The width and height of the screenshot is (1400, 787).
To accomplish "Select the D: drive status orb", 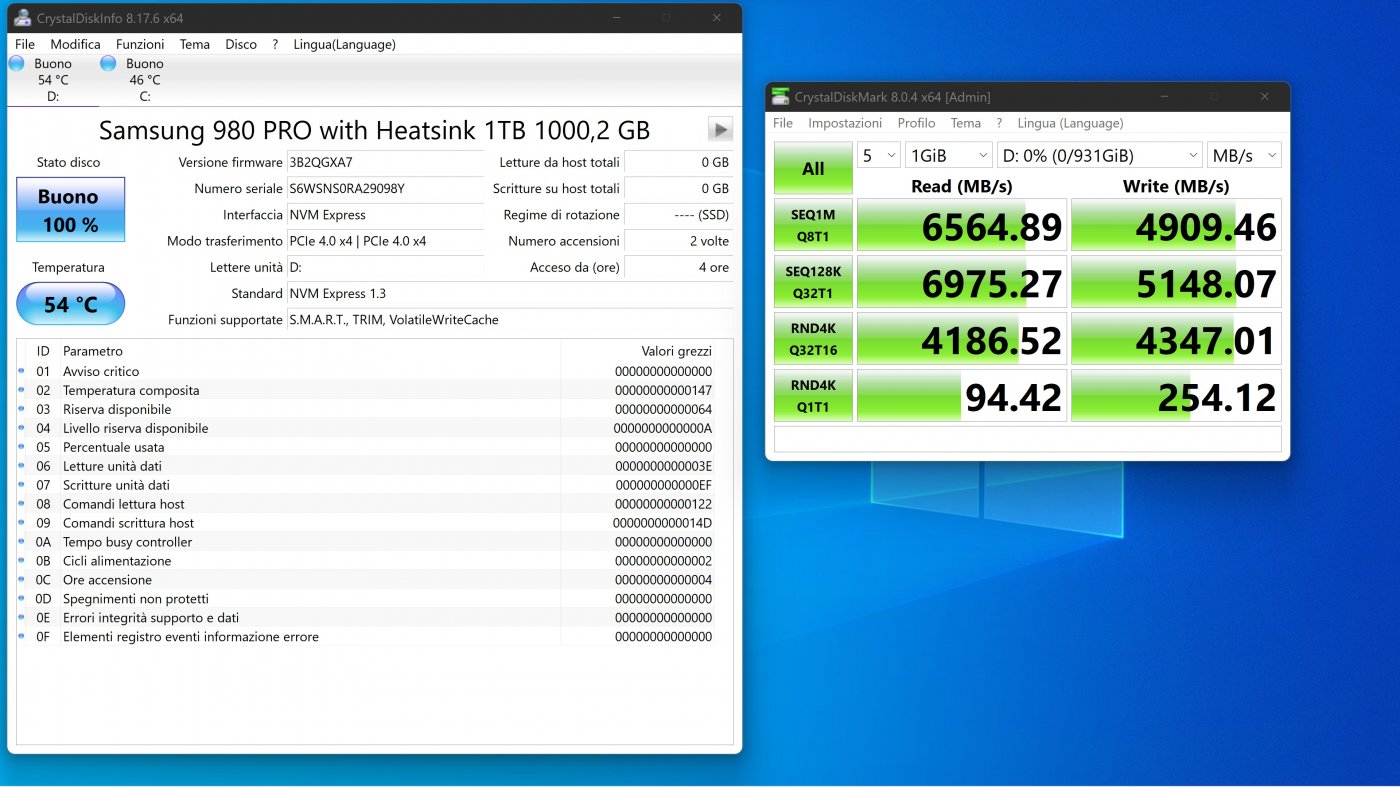I will click(16, 63).
